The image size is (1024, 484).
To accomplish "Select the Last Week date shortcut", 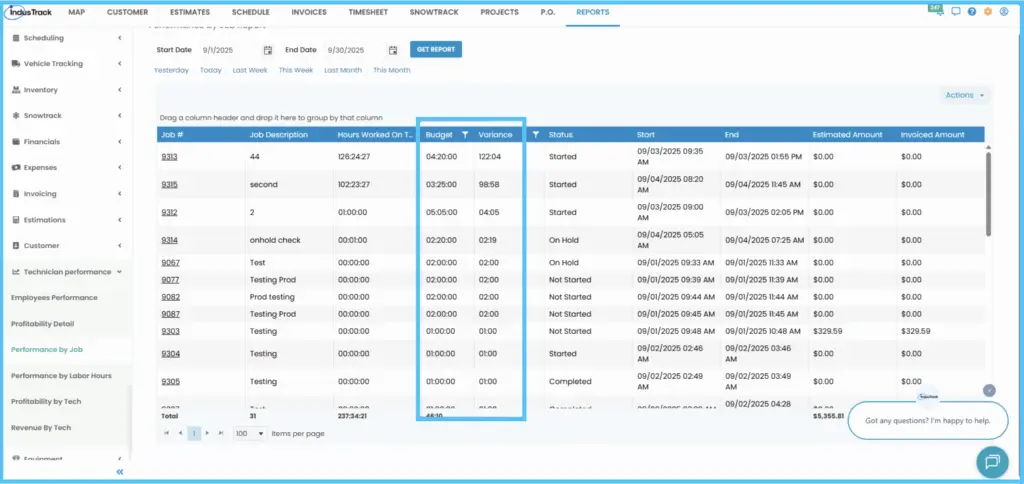I will 250,71.
